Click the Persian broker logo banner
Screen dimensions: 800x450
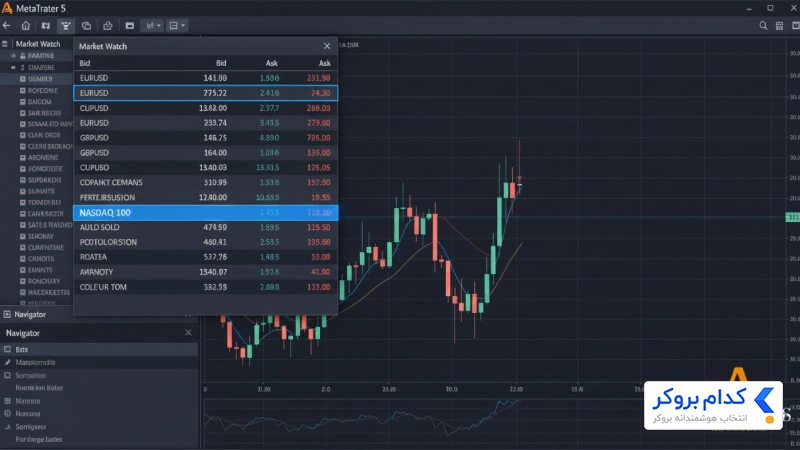click(x=713, y=406)
